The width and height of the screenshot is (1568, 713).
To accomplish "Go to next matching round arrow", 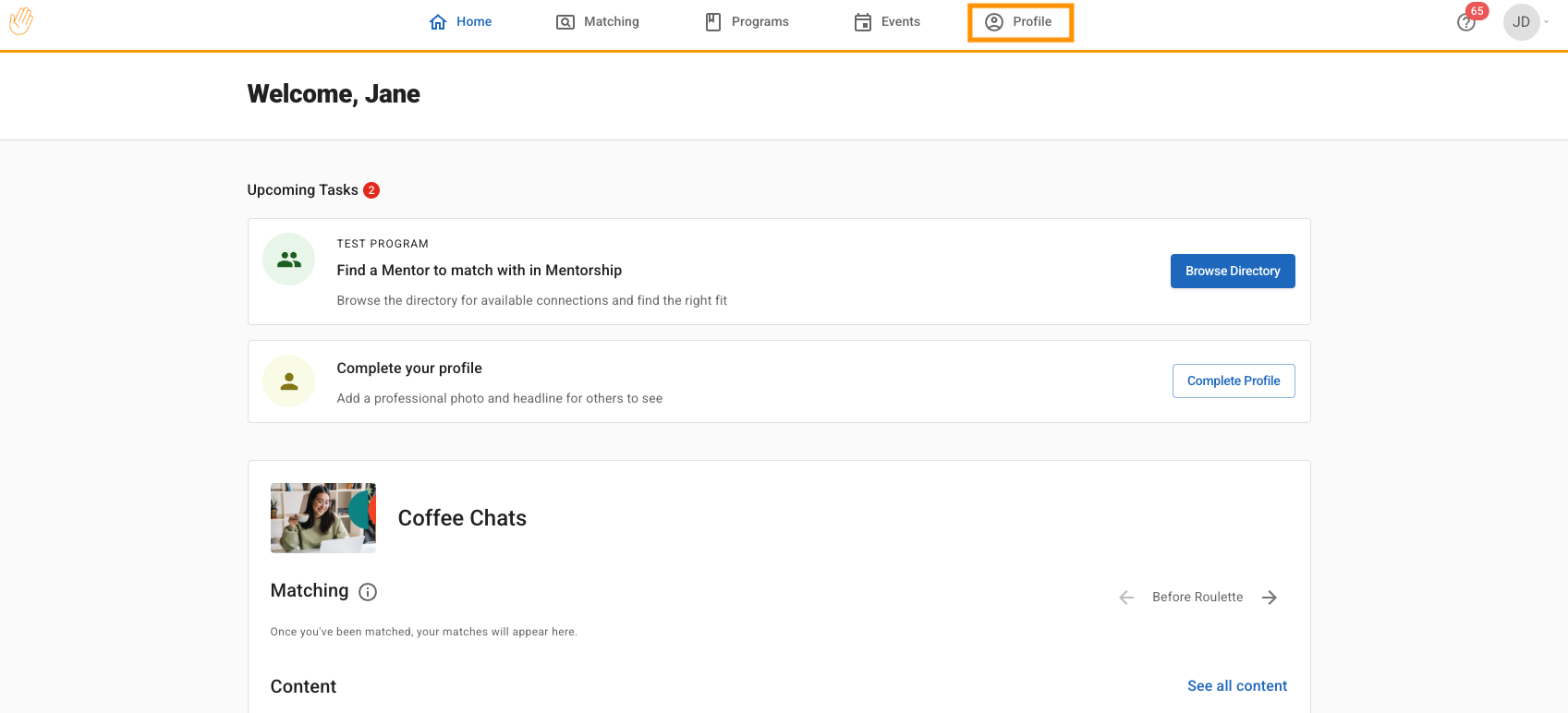I will 1270,598.
